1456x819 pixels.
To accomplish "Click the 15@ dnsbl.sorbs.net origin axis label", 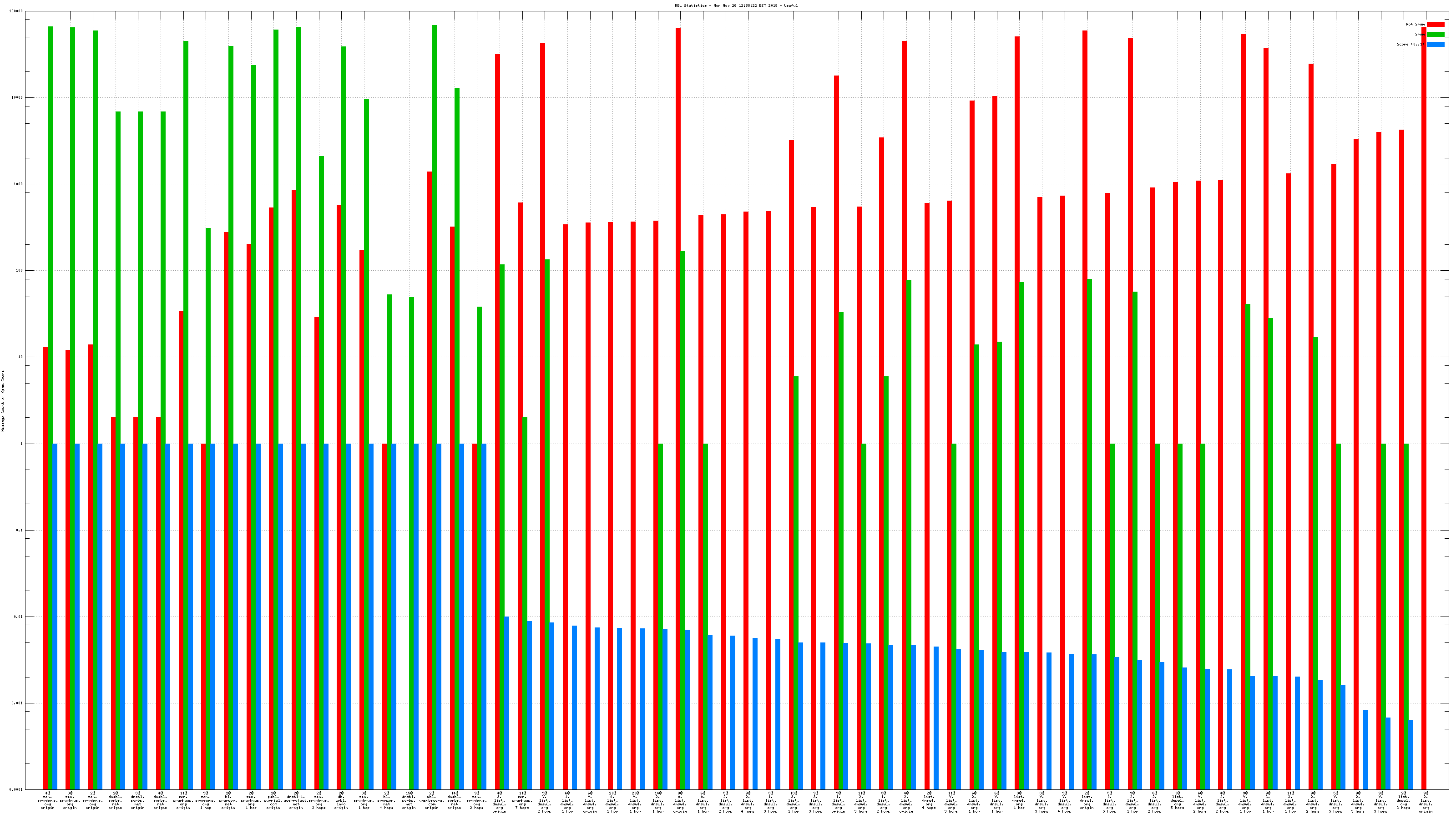I will point(409,801).
